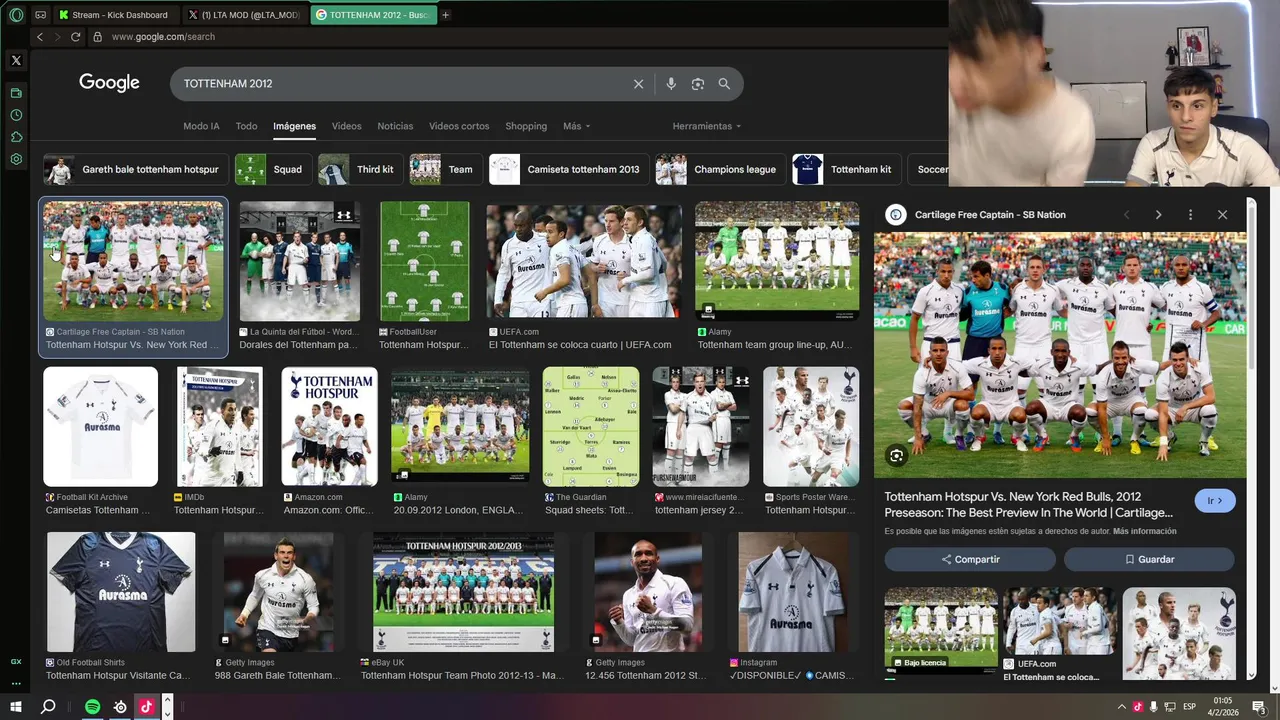Select the Videos search tab

pyautogui.click(x=346, y=127)
